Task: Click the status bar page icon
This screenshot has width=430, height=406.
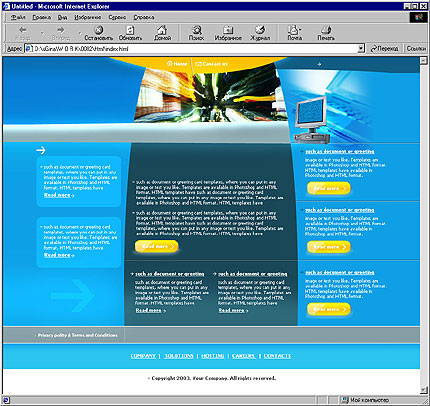Action: [6, 400]
